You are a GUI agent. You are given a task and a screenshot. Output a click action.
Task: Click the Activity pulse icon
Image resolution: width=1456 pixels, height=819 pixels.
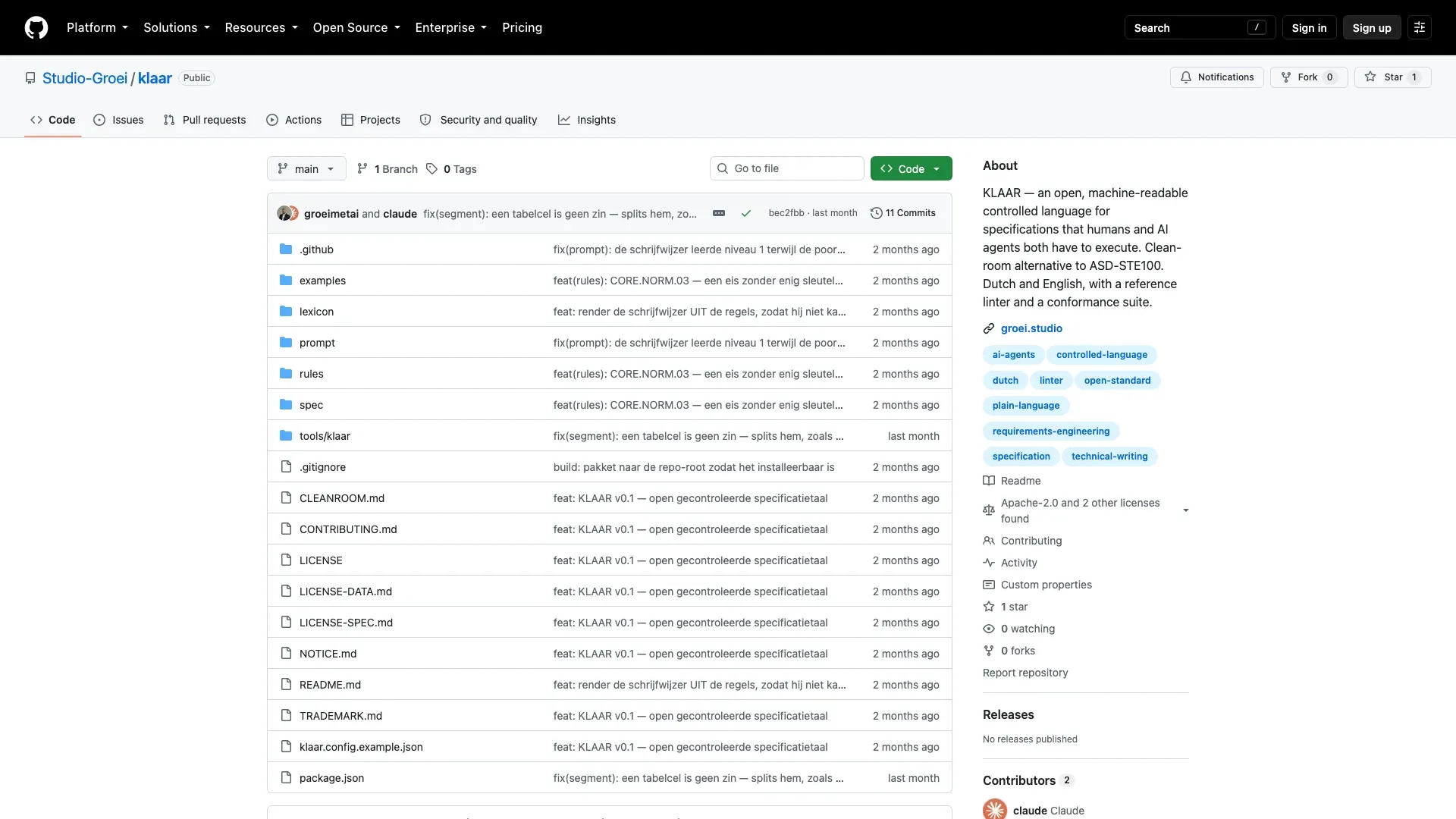pos(989,563)
